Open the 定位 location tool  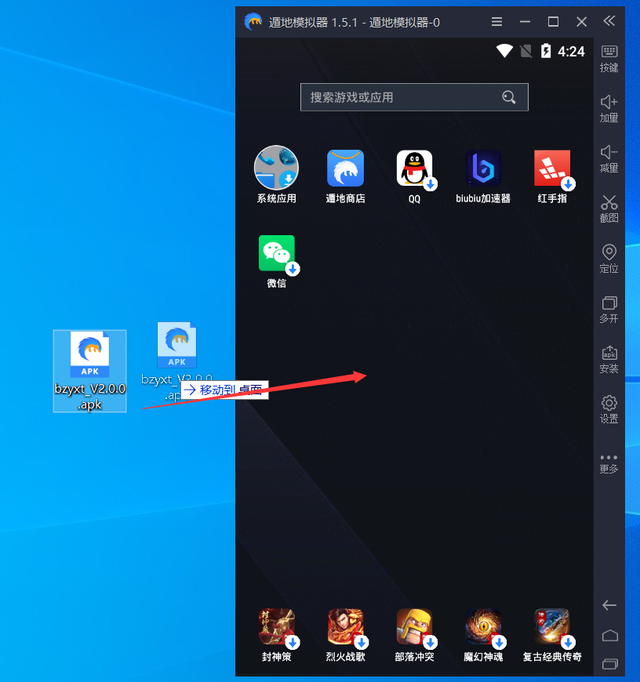pyautogui.click(x=609, y=259)
